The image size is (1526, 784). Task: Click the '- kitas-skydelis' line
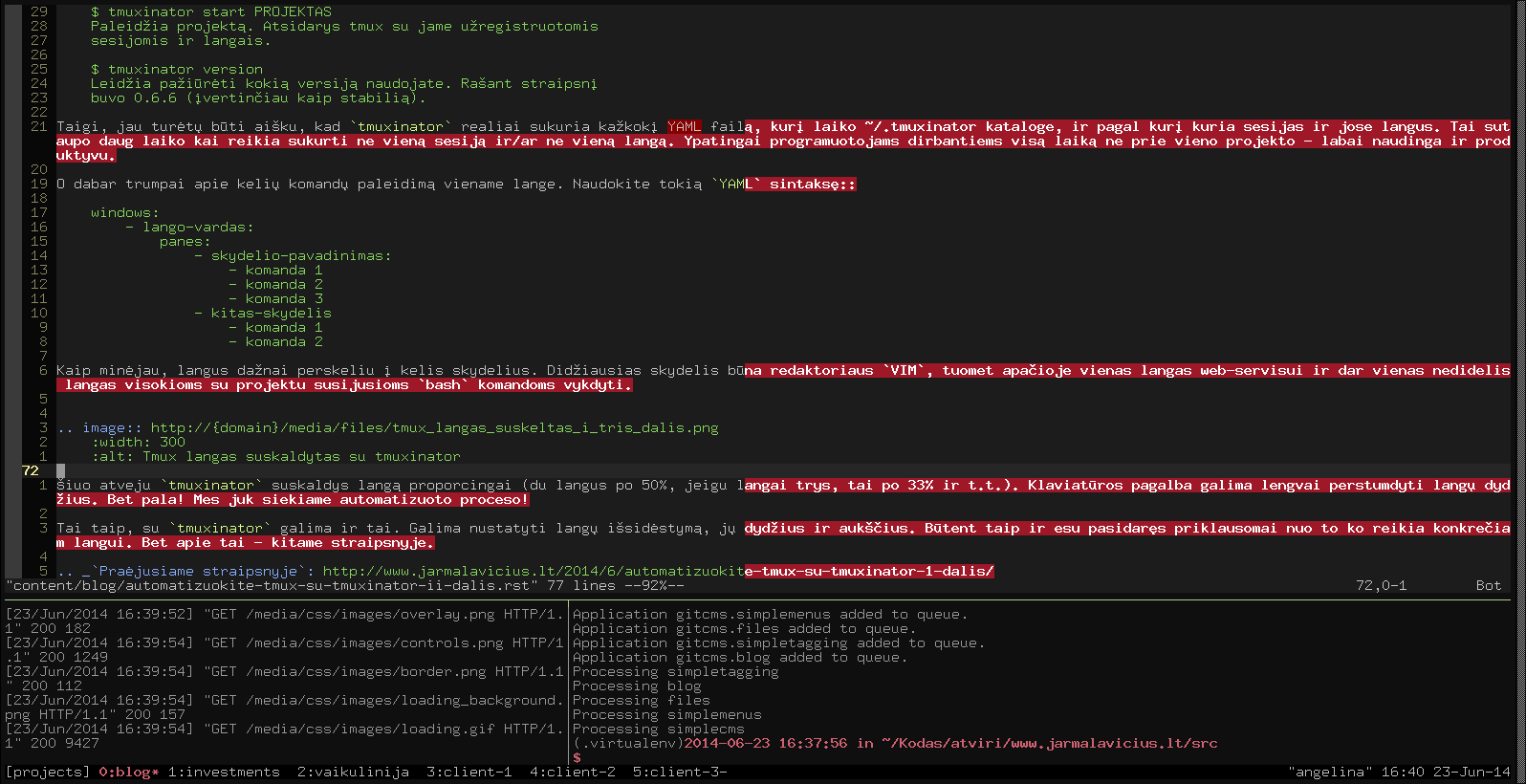click(263, 313)
